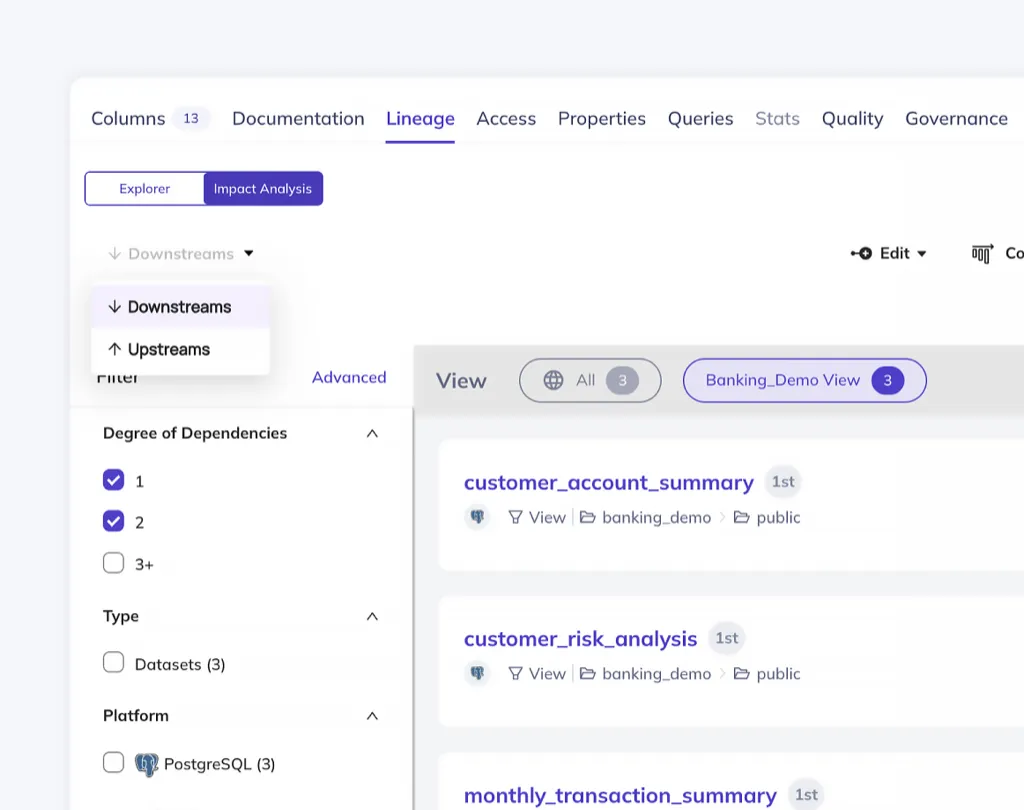Click PostgreSQL icon beside customer_account_summary
Viewport: 1024px width, 810px height.
pos(478,517)
